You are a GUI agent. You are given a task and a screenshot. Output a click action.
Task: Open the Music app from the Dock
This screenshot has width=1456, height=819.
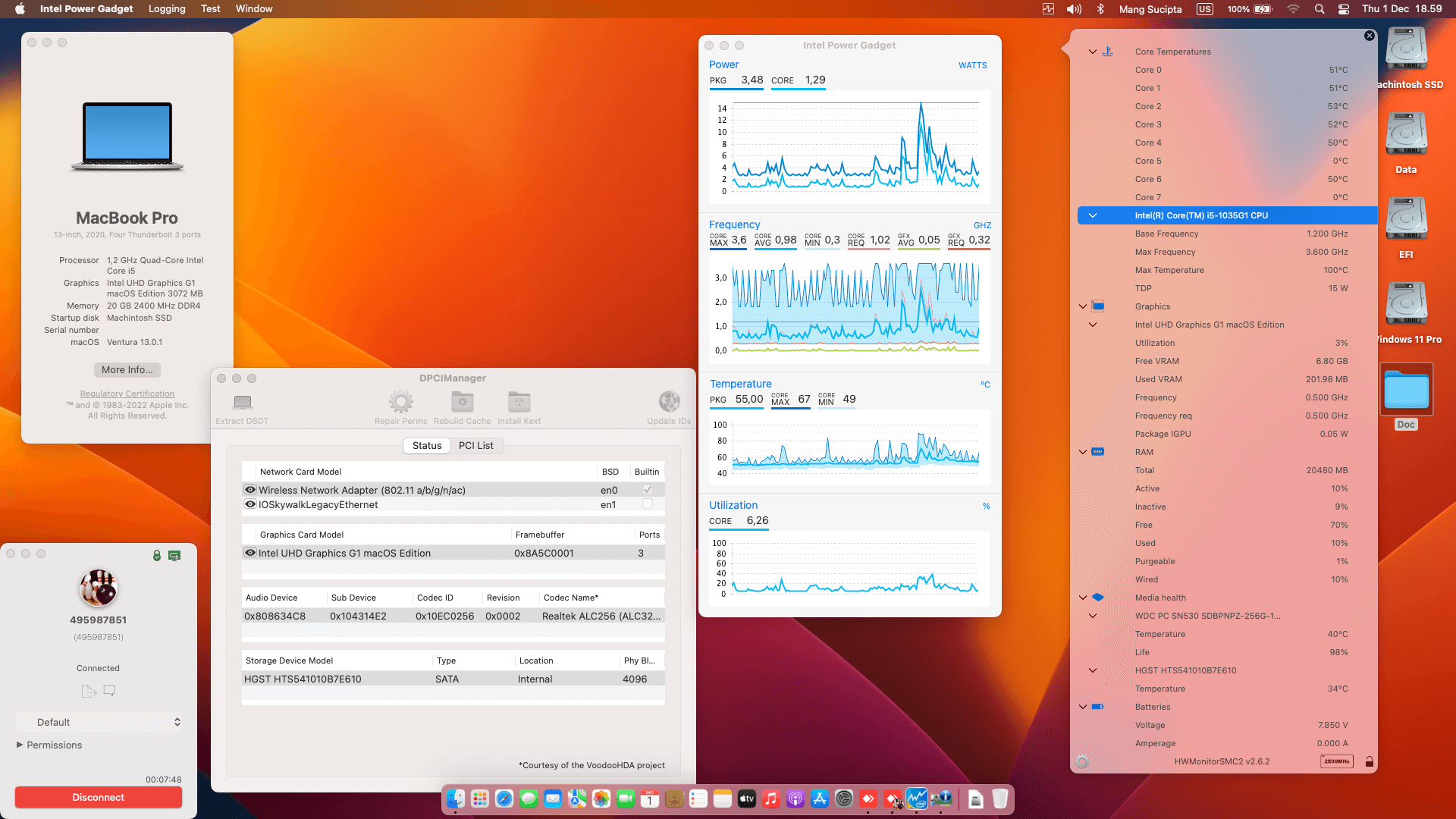click(771, 799)
